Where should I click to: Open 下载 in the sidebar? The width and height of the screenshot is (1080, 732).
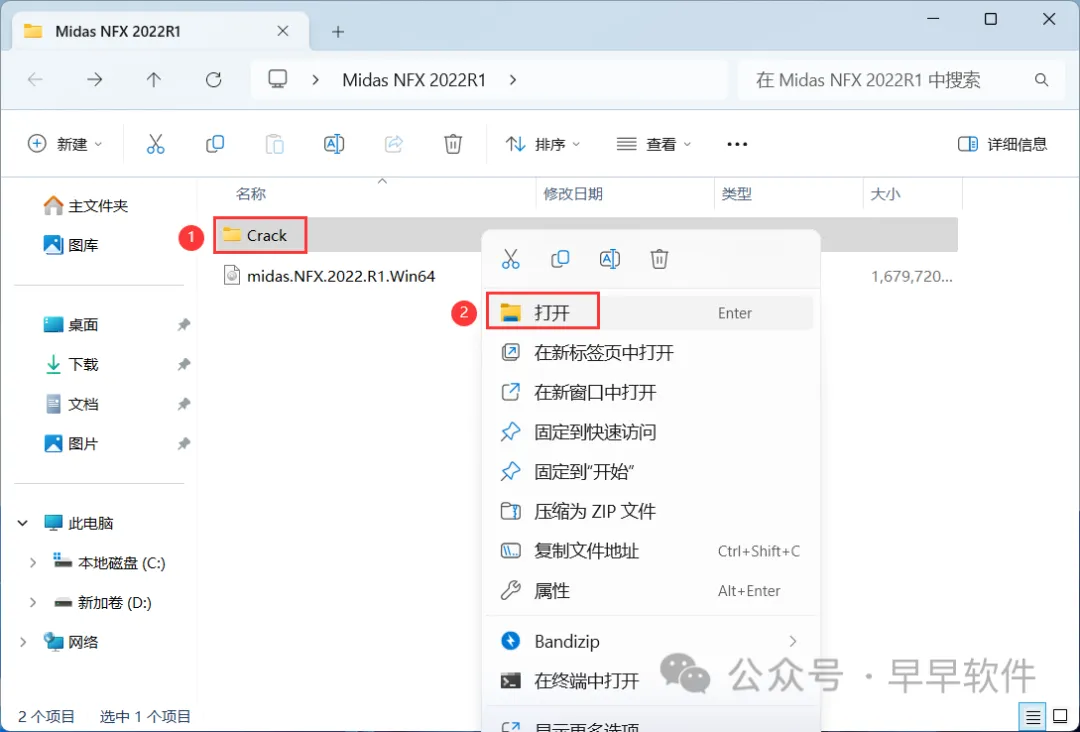[72, 364]
